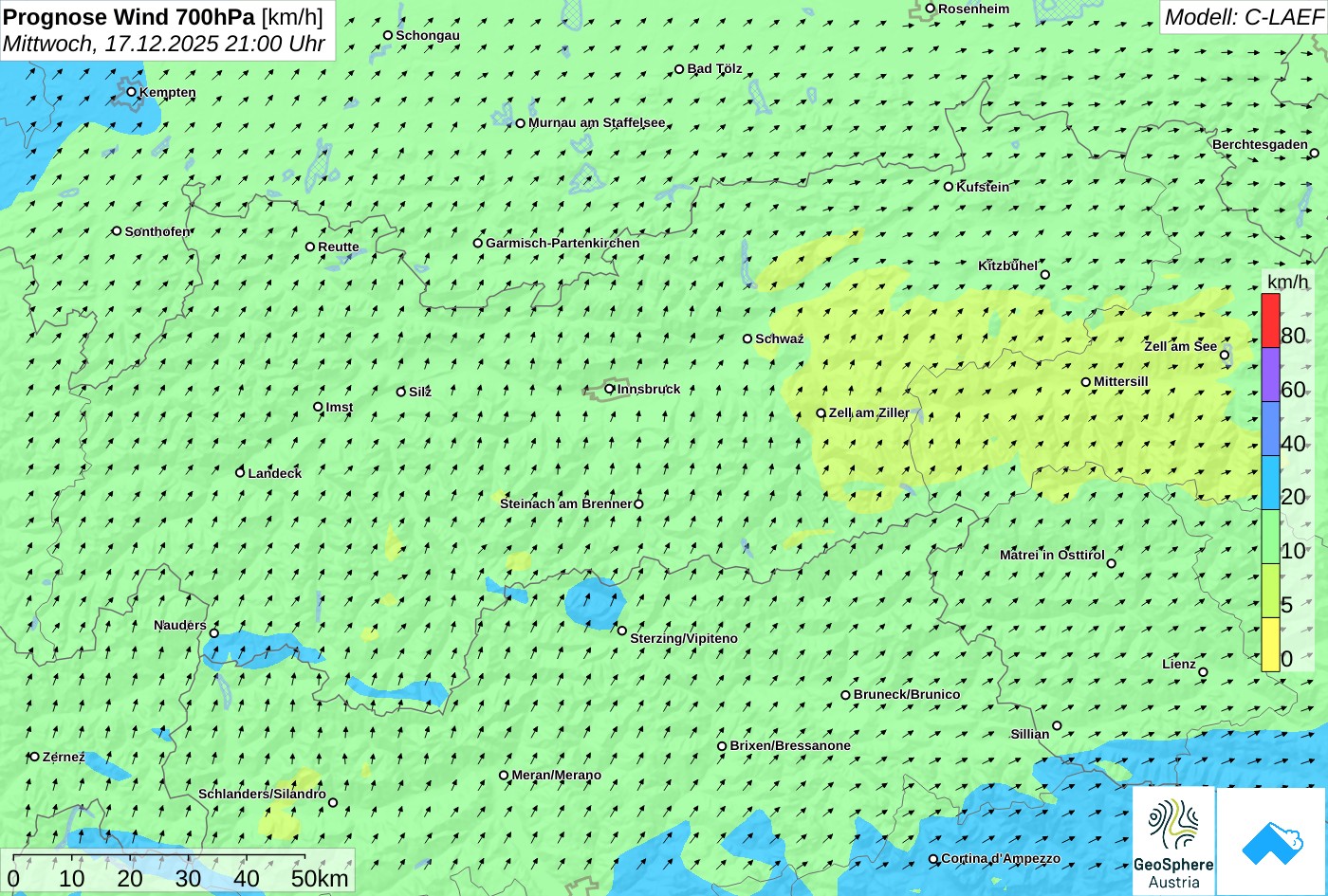
Task: Click the Sonthofen location marker
Action: (x=117, y=231)
